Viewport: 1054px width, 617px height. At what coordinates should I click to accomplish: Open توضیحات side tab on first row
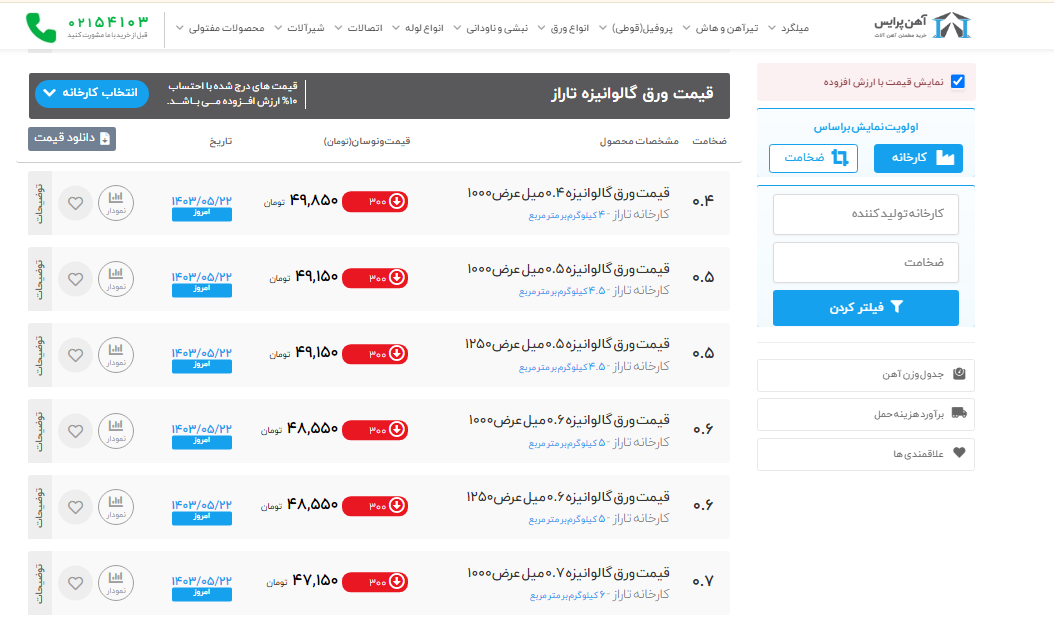[x=40, y=203]
